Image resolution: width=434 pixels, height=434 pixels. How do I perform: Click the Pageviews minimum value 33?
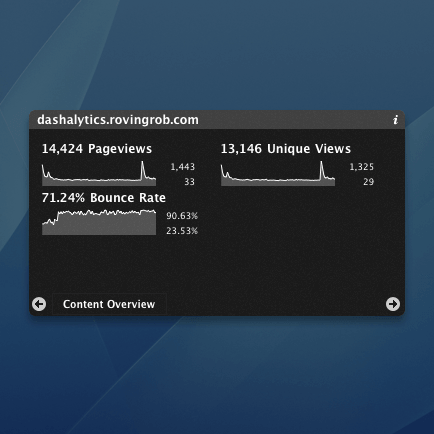189,182
